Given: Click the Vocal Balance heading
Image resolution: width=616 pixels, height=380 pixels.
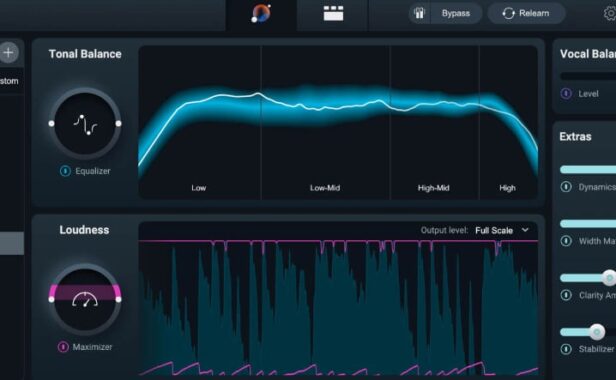Looking at the screenshot, I should [588, 54].
